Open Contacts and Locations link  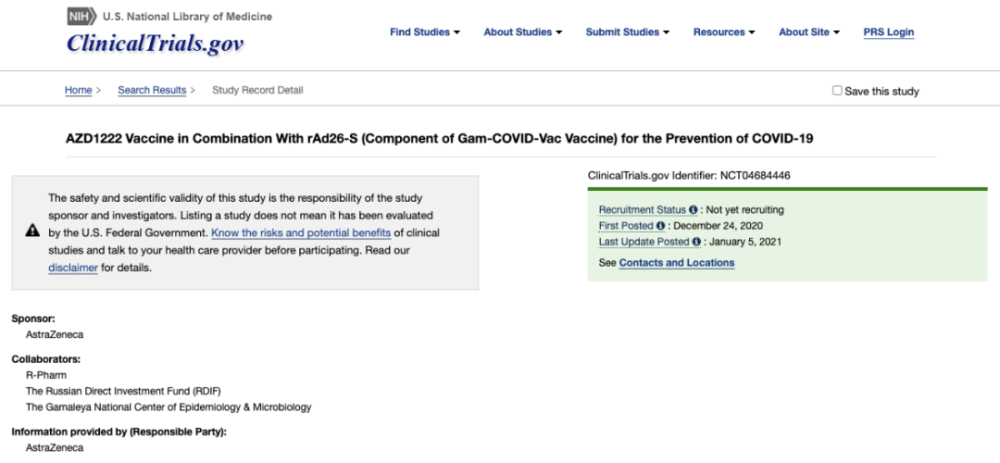[676, 263]
